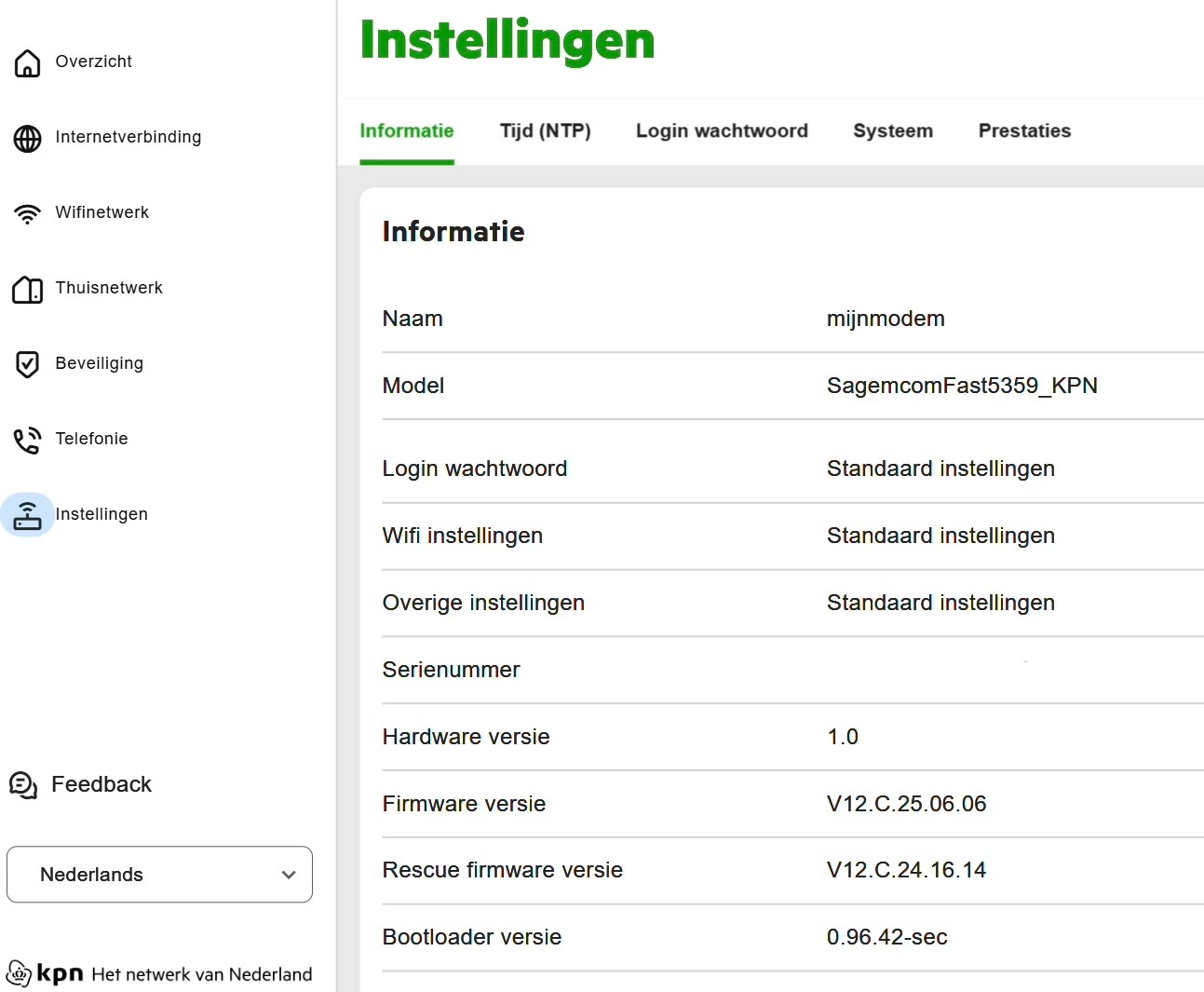
Task: Click the Internetverbinding globe icon
Action: click(x=27, y=138)
